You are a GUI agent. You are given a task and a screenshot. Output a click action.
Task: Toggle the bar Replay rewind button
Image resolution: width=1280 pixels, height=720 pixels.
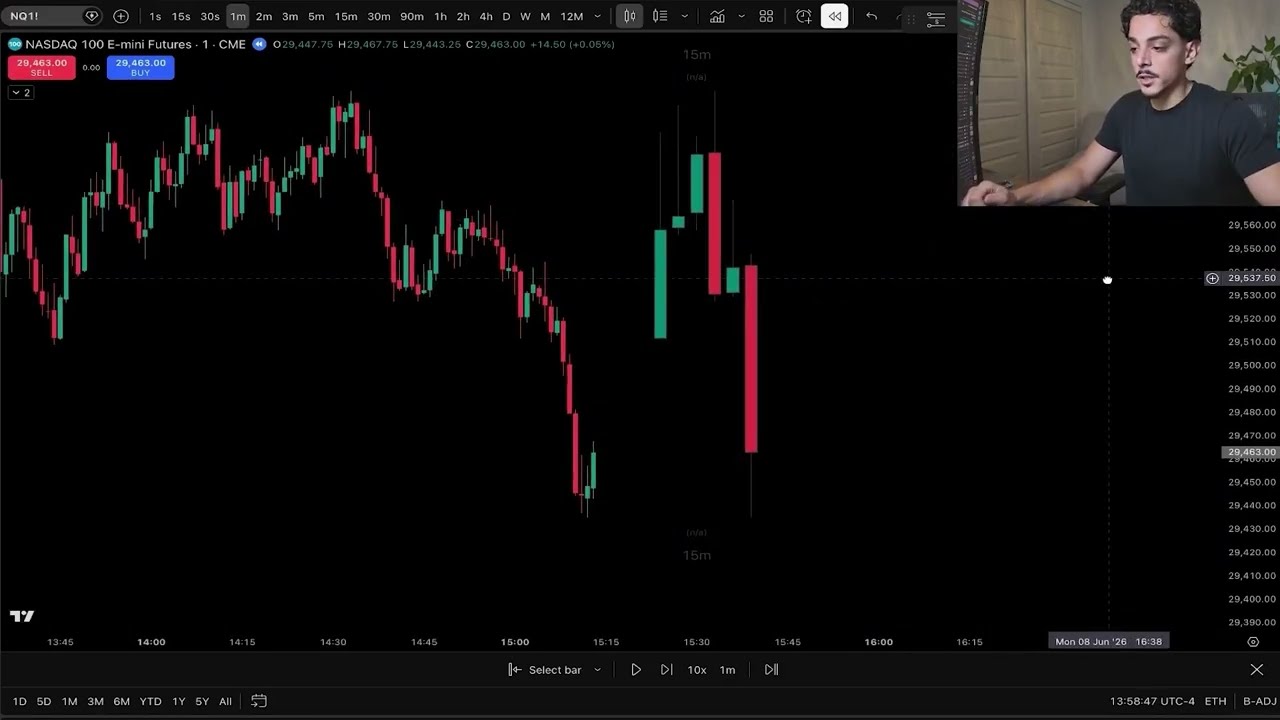tap(834, 16)
